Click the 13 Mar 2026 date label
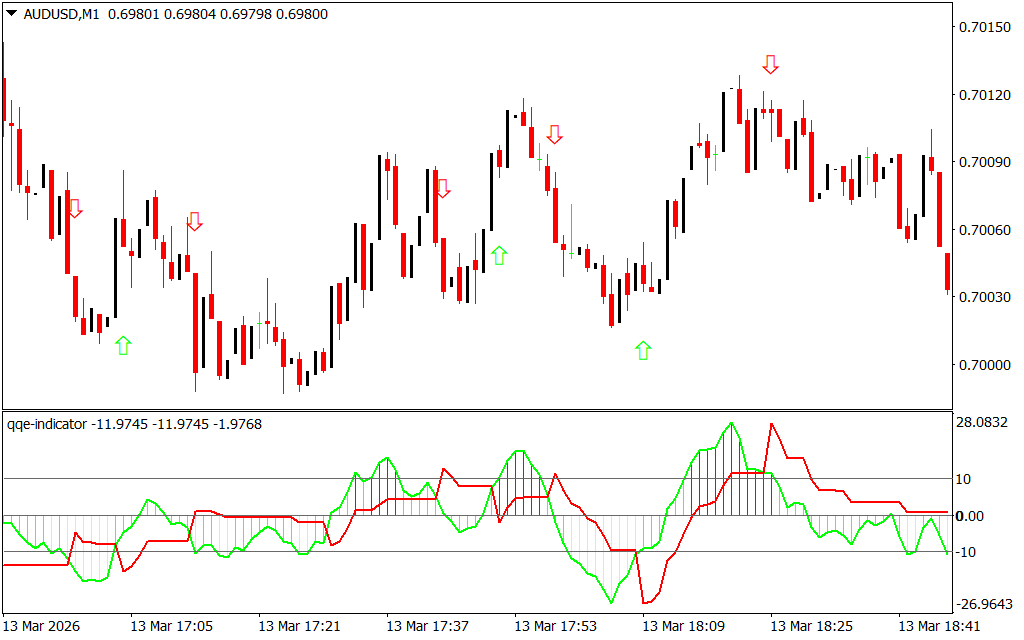 (x=42, y=626)
